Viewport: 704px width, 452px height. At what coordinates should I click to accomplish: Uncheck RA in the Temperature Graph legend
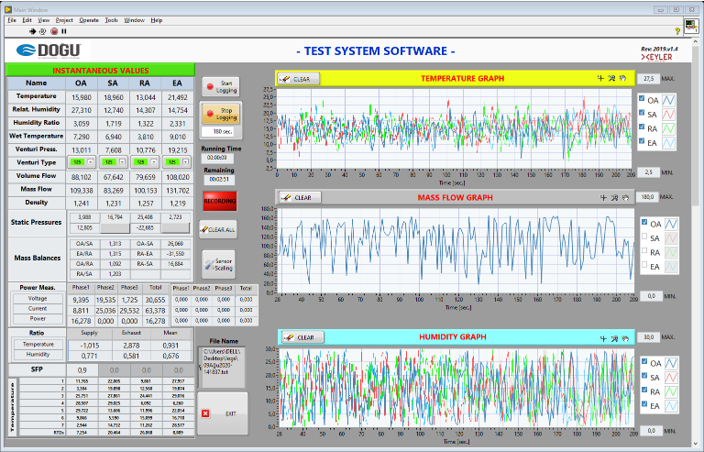click(x=642, y=127)
